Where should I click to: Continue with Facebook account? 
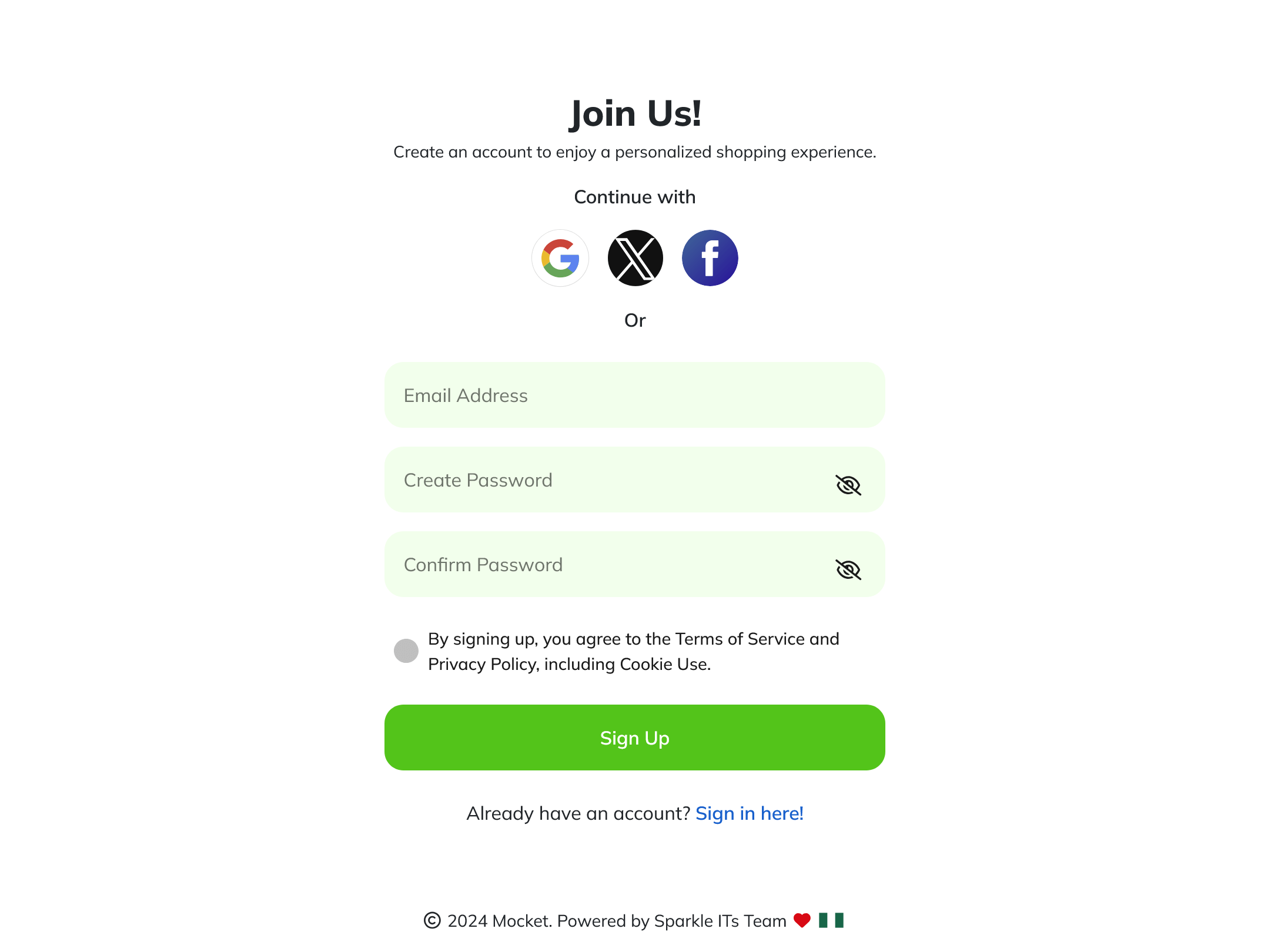tap(710, 258)
